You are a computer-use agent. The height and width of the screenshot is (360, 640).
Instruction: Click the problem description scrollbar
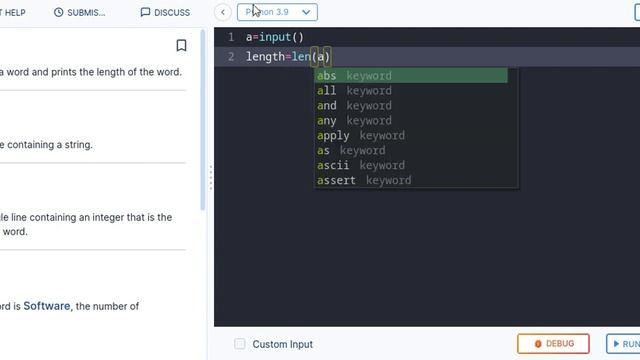click(202, 120)
